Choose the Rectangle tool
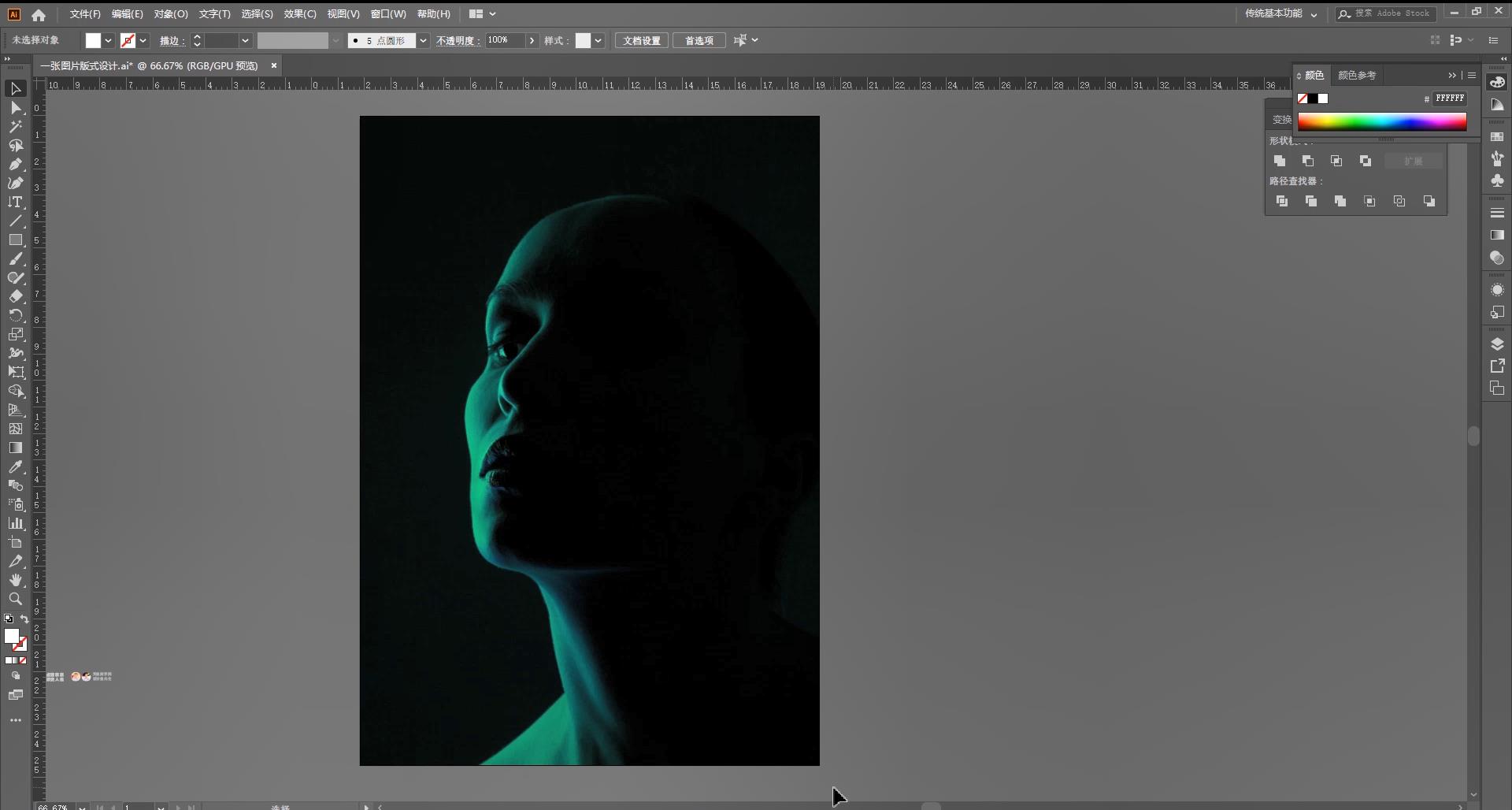1512x810 pixels. tap(16, 240)
